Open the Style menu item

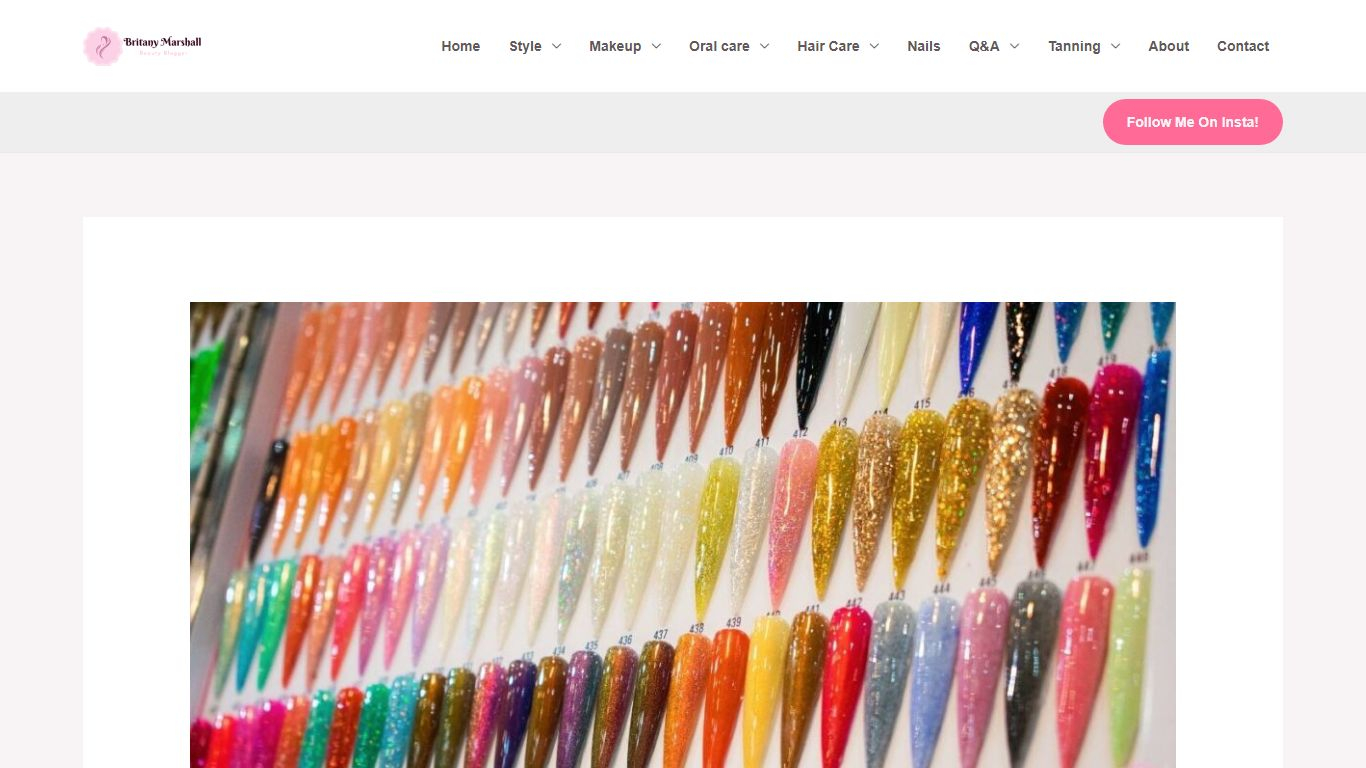[525, 46]
